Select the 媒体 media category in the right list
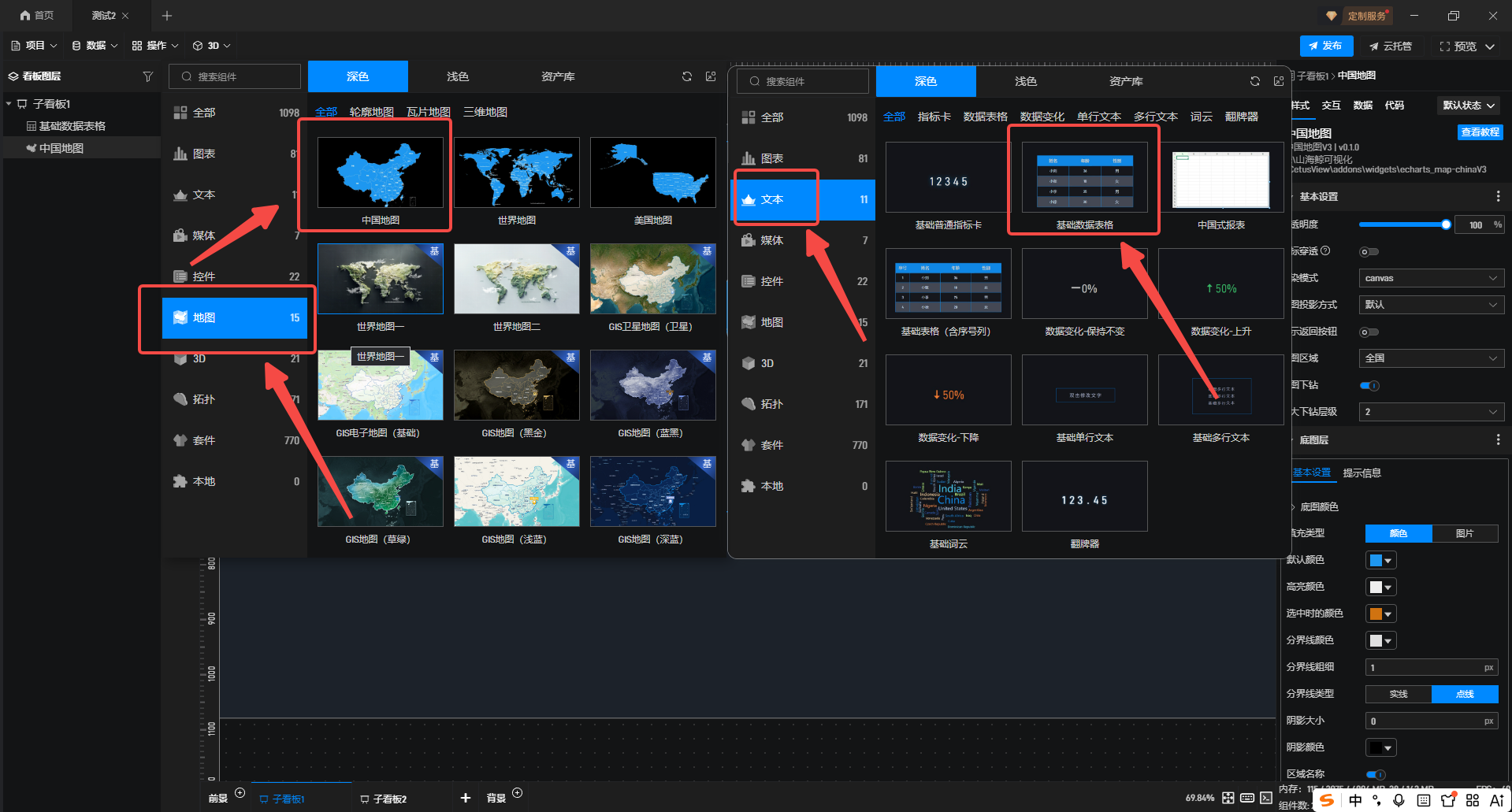Screen dimensions: 1512x812 [771, 240]
